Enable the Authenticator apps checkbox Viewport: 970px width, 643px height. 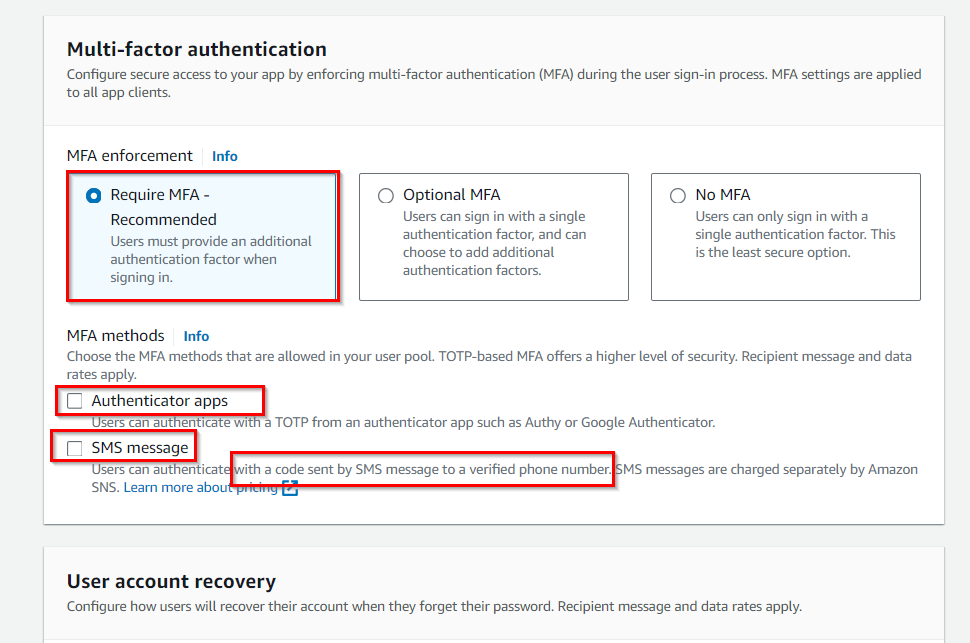point(75,401)
